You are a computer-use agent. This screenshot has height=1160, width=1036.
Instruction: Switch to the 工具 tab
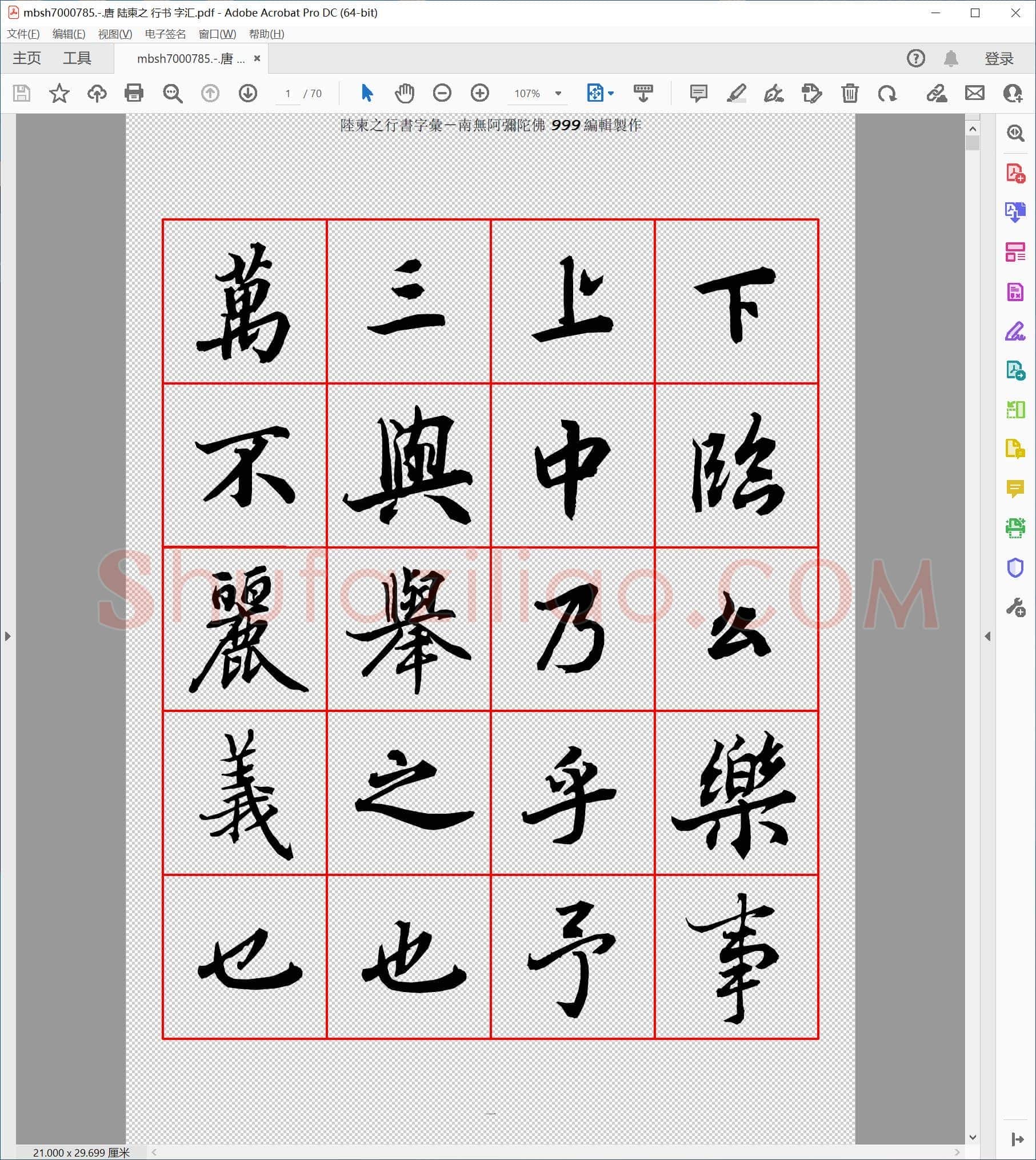pyautogui.click(x=77, y=58)
